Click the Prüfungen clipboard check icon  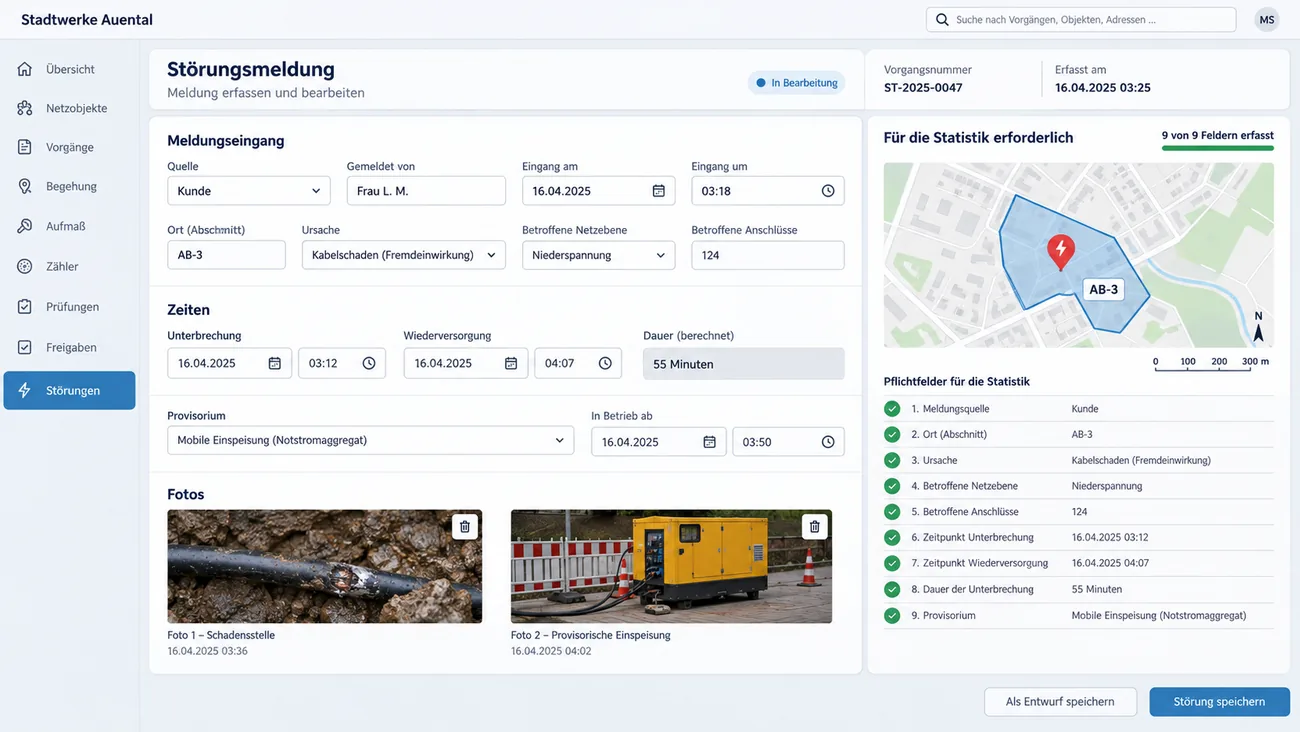click(25, 307)
